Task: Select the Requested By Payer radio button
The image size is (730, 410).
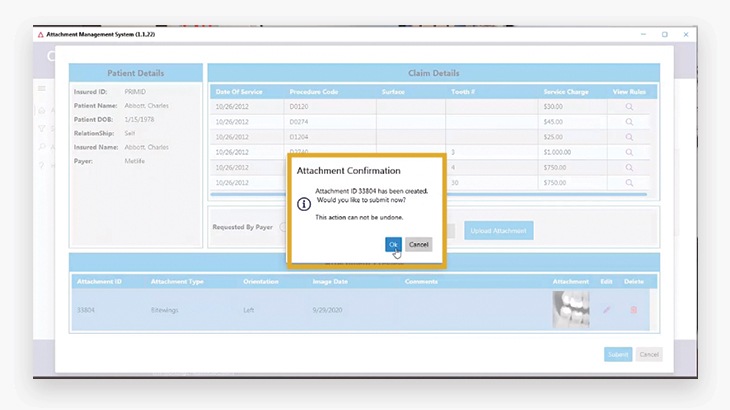Action: pos(283,227)
